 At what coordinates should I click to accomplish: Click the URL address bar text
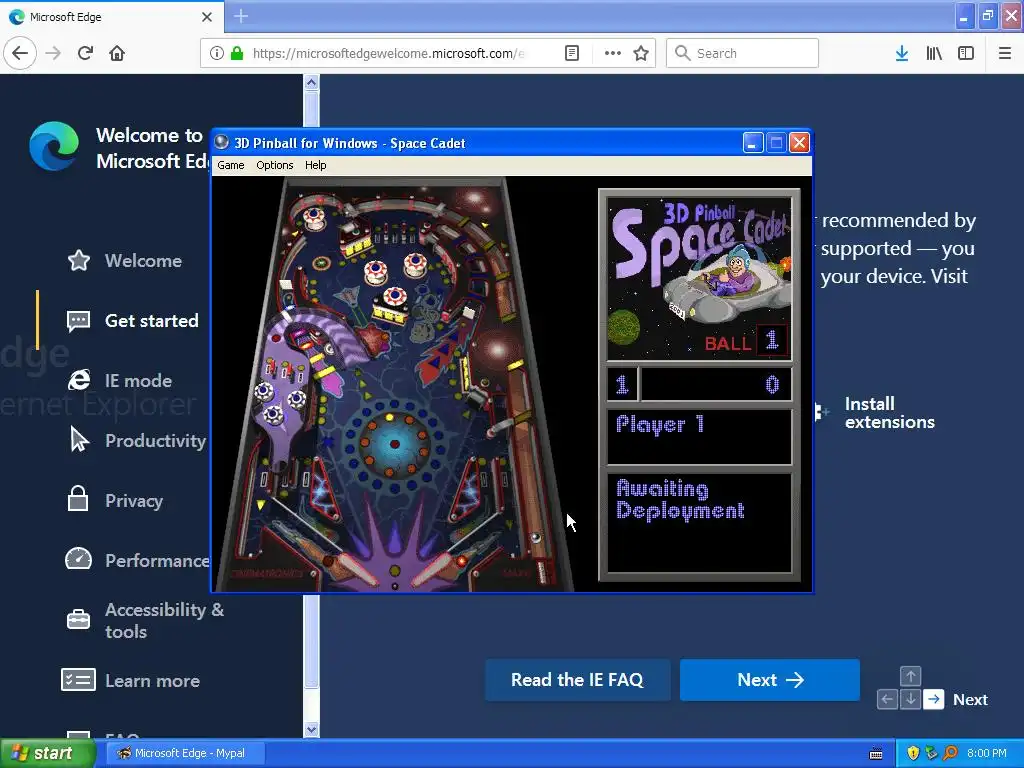(x=389, y=53)
